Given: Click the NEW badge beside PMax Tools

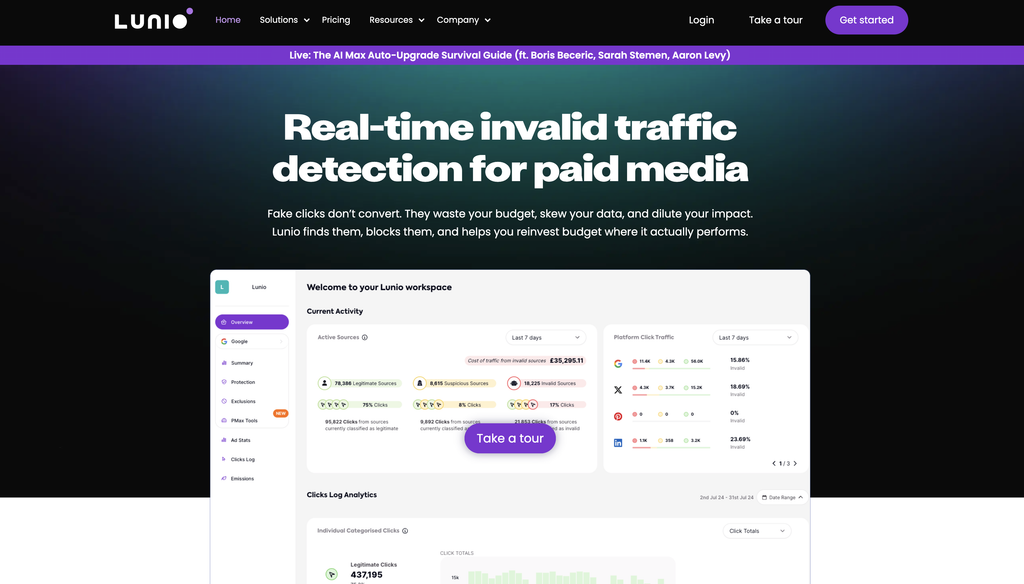Looking at the screenshot, I should coord(280,414).
